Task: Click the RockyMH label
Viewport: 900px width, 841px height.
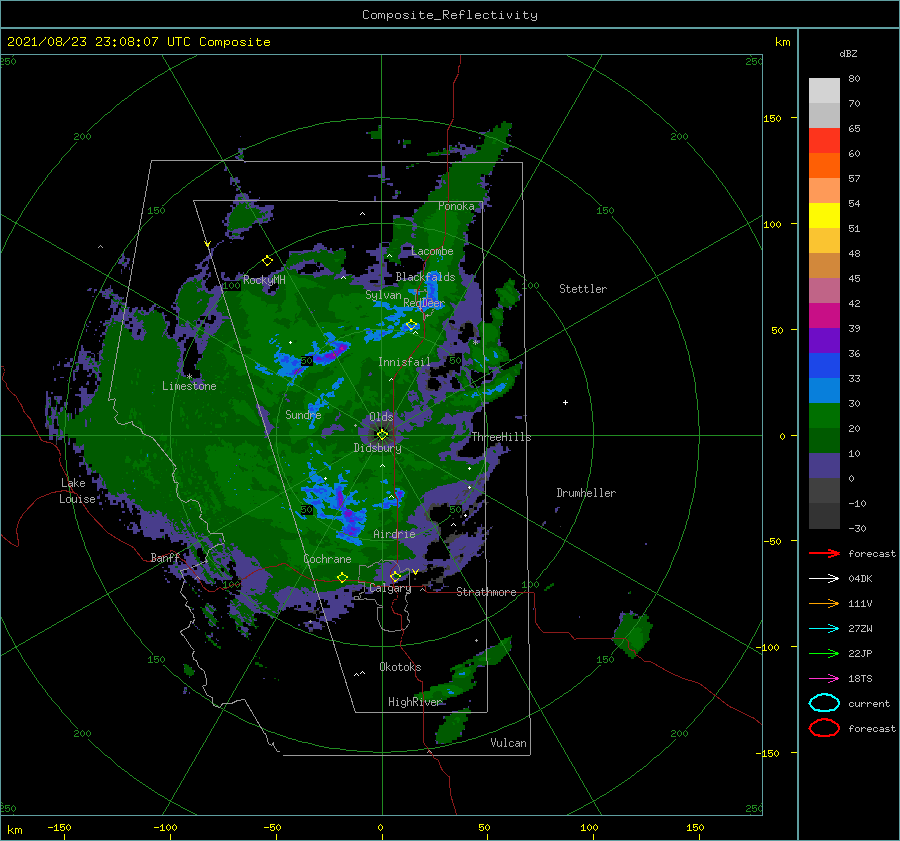Action: pyautogui.click(x=264, y=280)
